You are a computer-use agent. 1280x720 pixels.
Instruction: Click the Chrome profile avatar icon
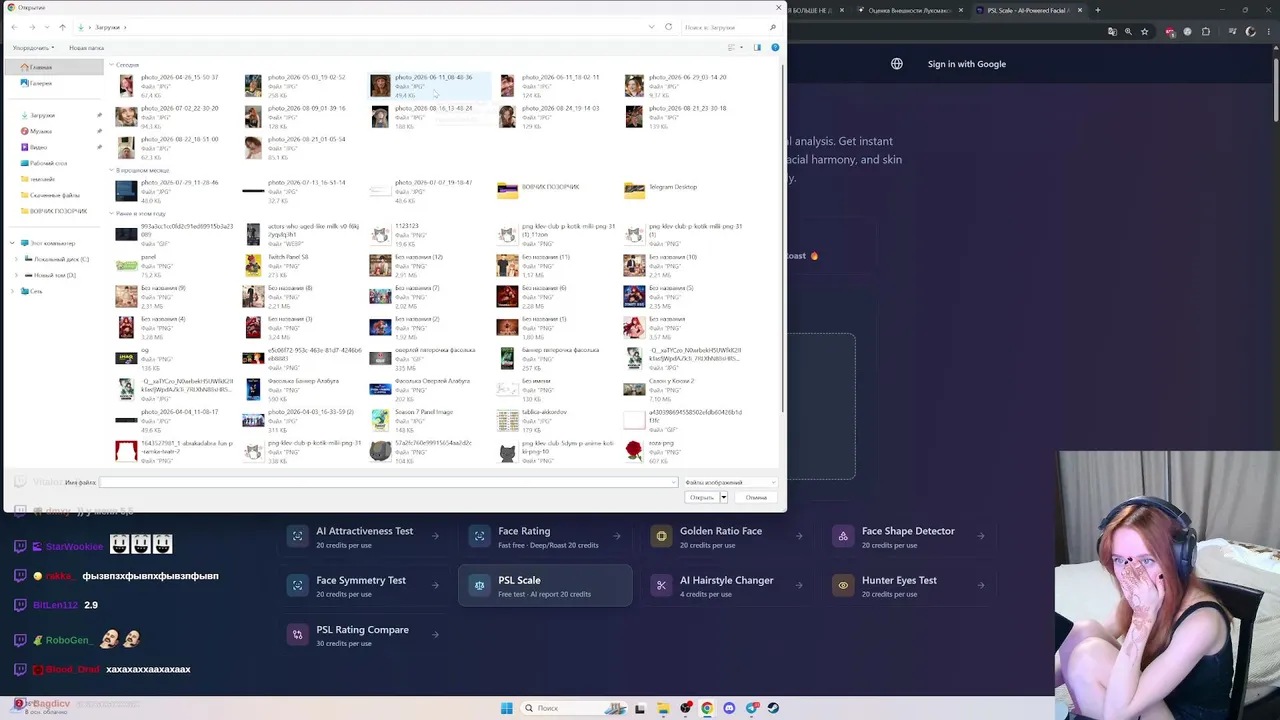(x=1250, y=32)
